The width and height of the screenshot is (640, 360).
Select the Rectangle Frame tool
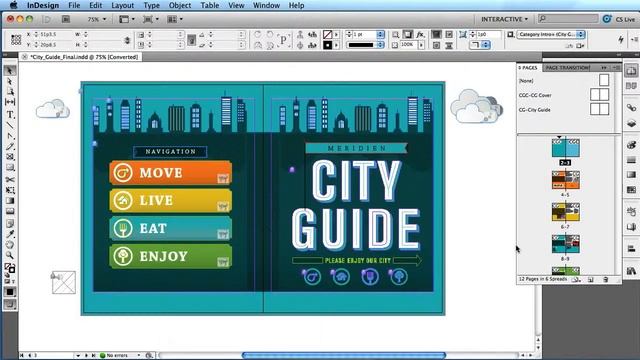10,157
